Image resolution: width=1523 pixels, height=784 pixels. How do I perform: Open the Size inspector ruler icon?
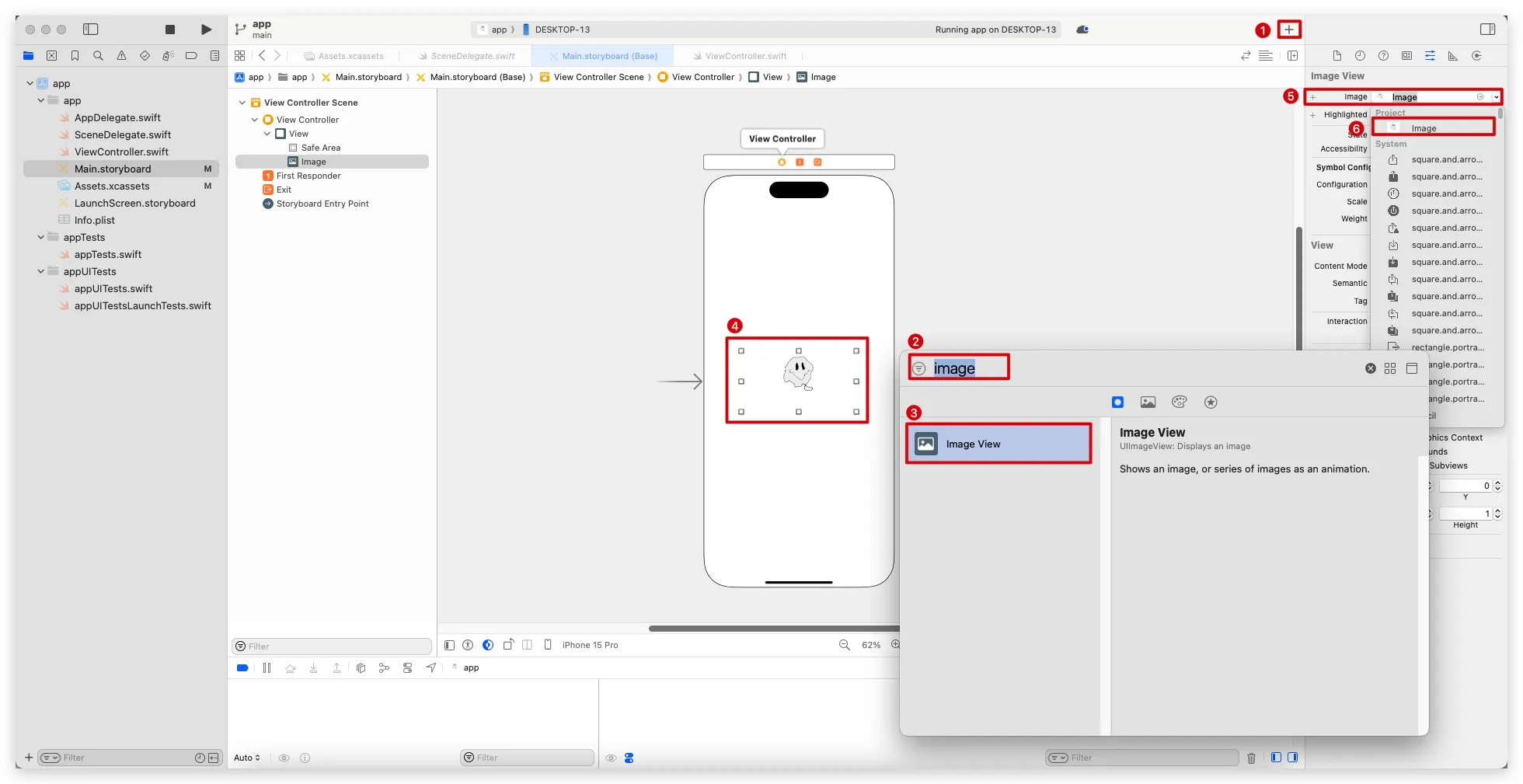tap(1452, 56)
